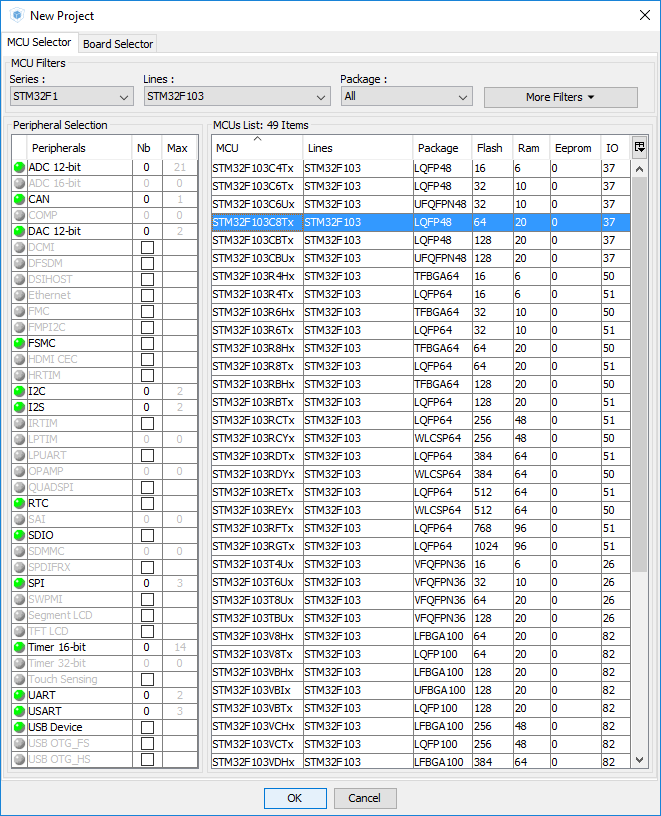Click the scrollbar up arrow
This screenshot has height=816, width=661.
click(640, 169)
